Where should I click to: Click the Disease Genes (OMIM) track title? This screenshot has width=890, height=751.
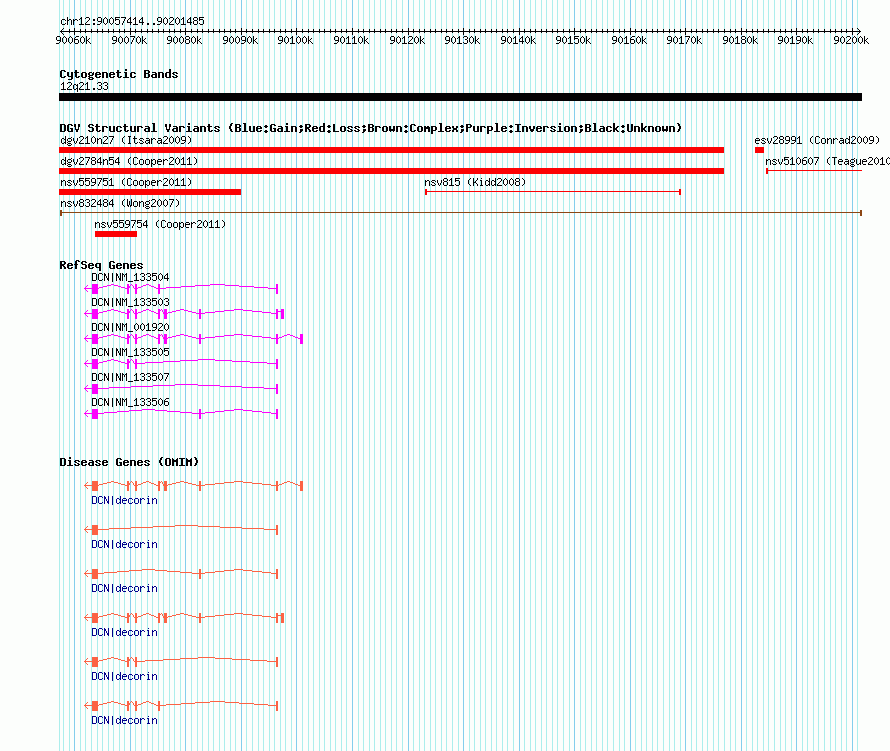129,462
